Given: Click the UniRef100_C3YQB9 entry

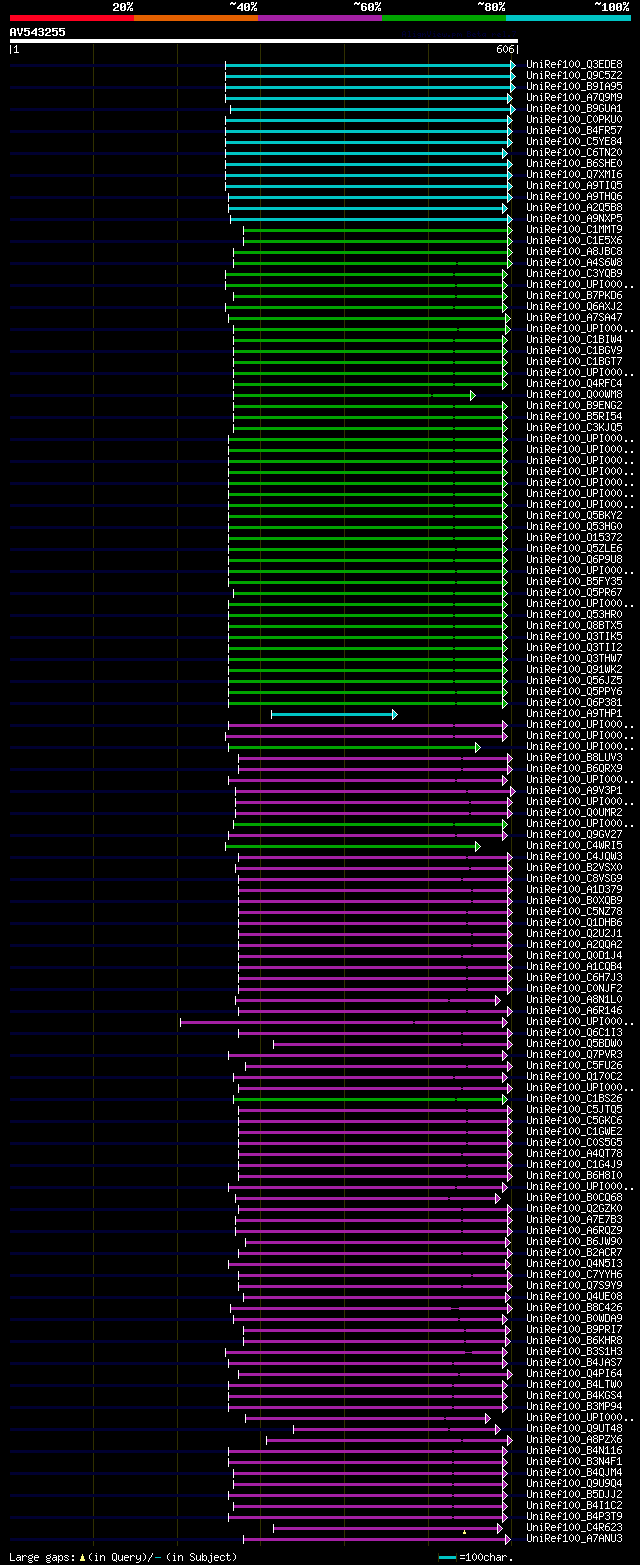Looking at the screenshot, I should coord(574,273).
